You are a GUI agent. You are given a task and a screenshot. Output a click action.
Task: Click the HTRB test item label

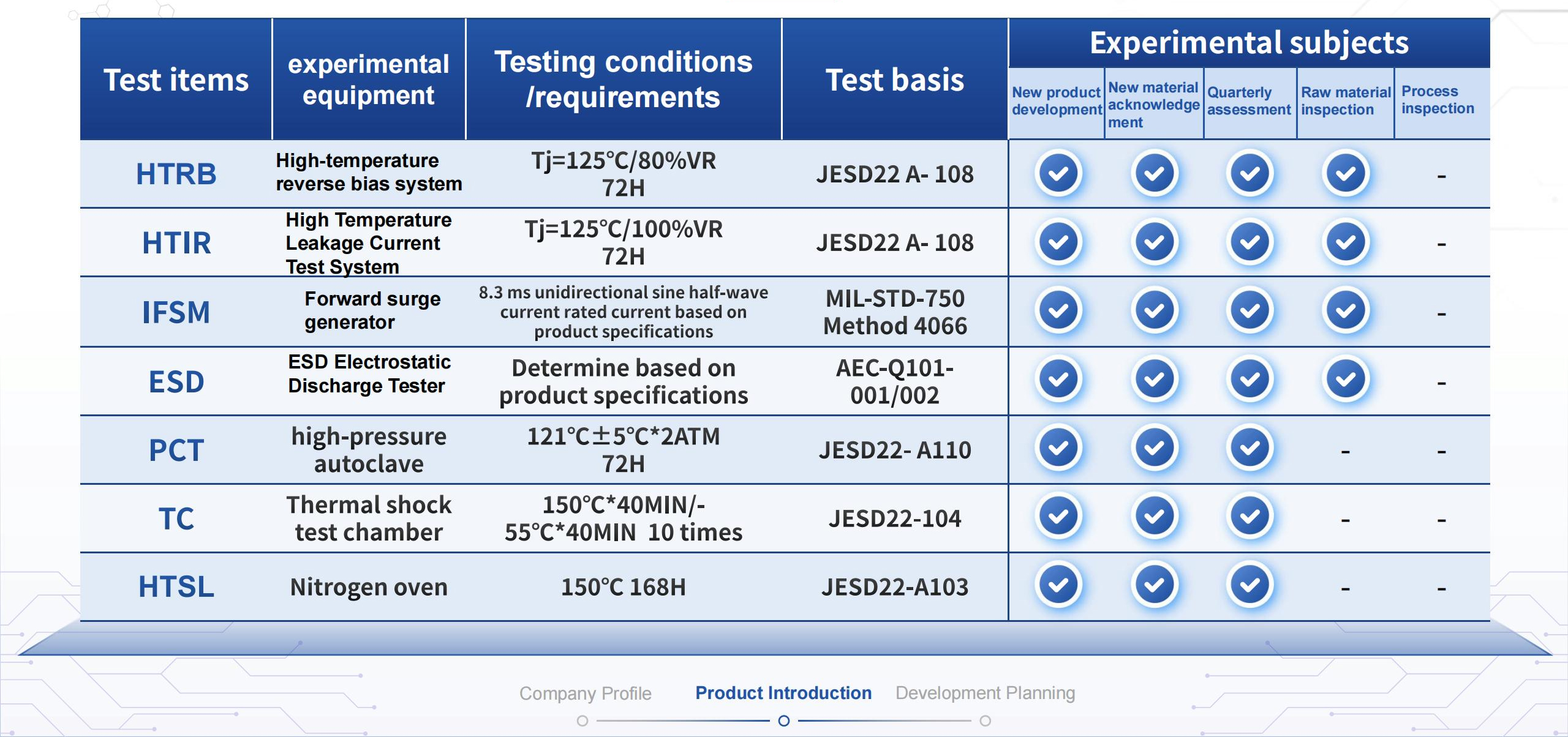176,174
